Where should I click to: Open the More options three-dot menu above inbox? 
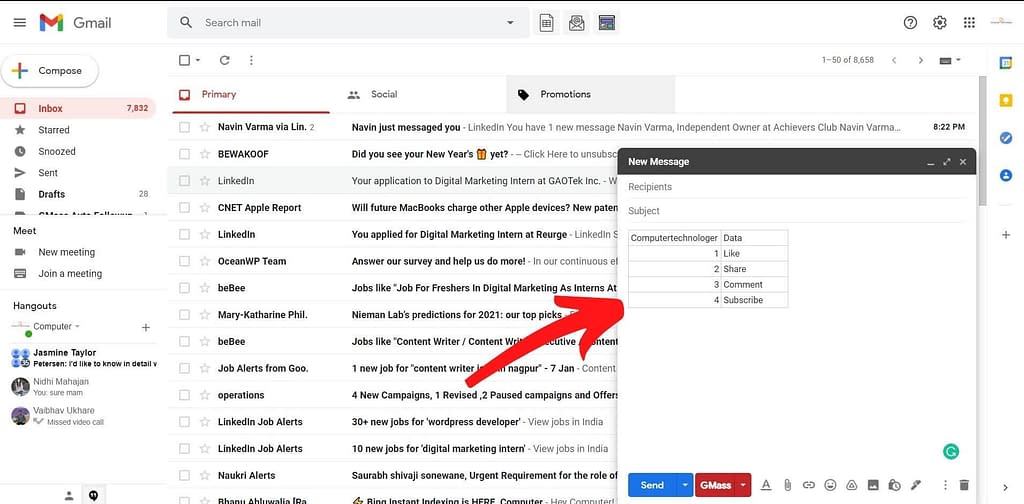click(251, 60)
